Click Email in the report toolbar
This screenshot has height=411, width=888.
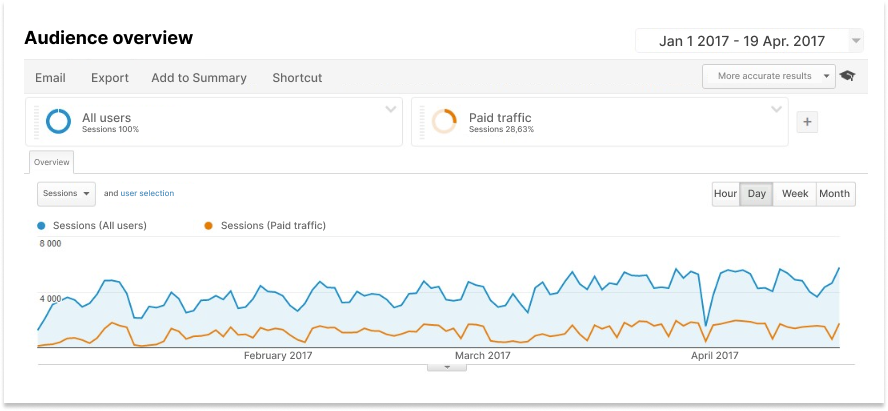coord(50,78)
